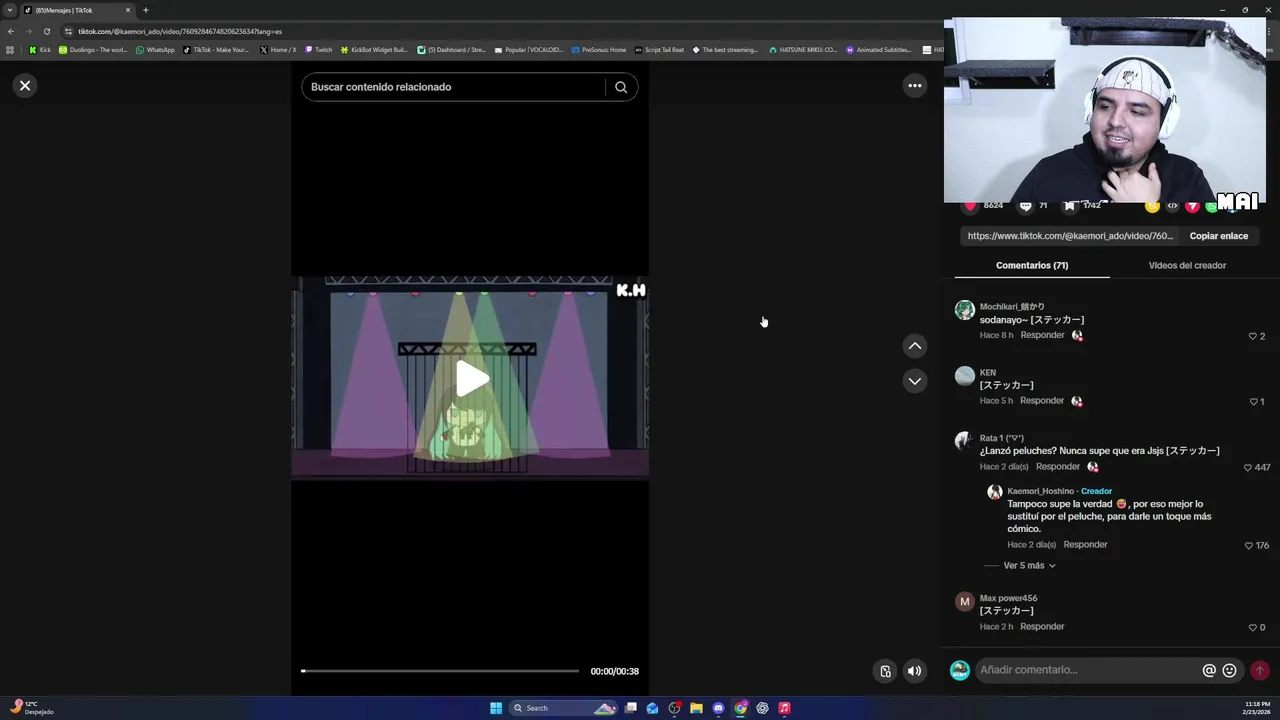Play the video with the center play button

coord(471,379)
